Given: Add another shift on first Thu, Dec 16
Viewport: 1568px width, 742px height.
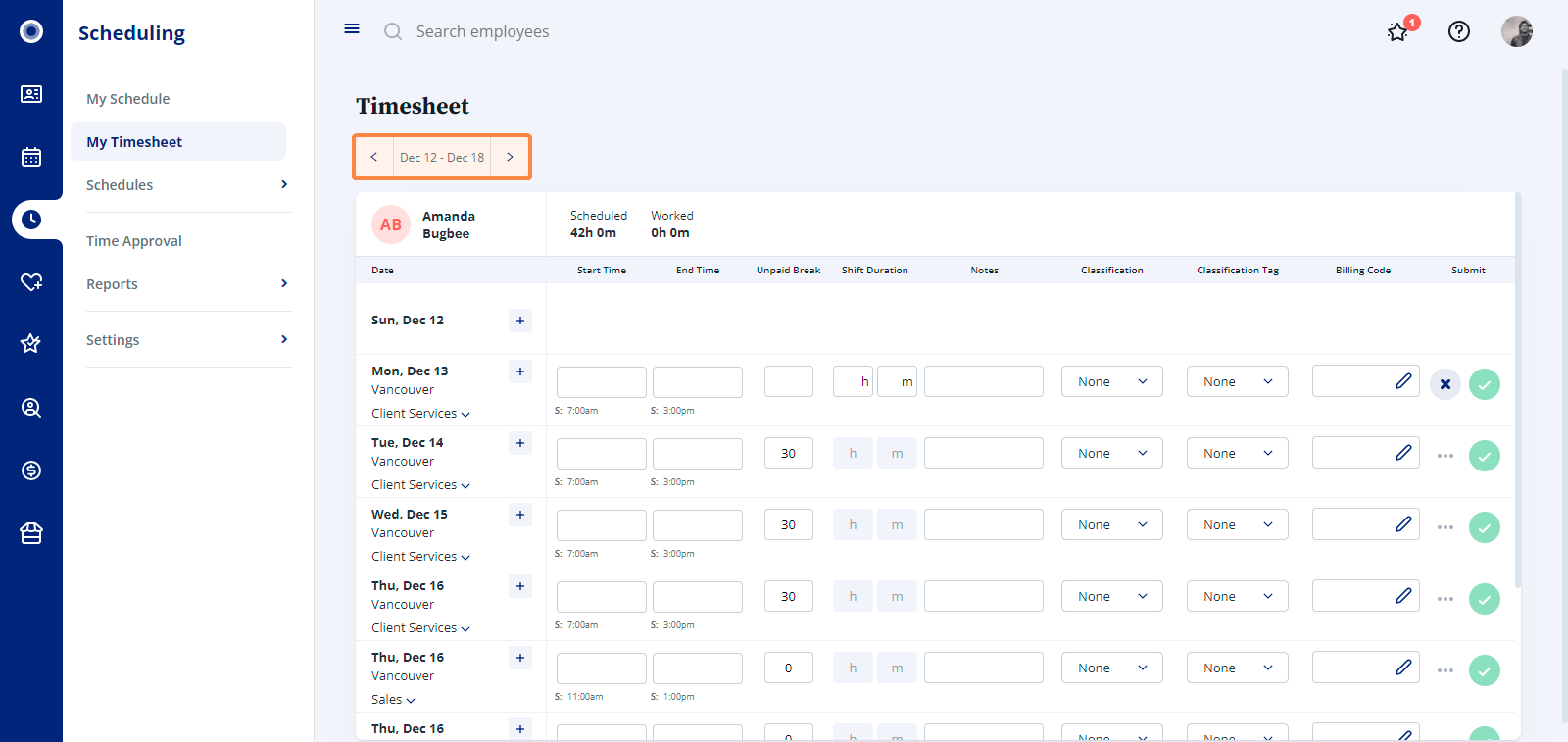Looking at the screenshot, I should click(520, 586).
